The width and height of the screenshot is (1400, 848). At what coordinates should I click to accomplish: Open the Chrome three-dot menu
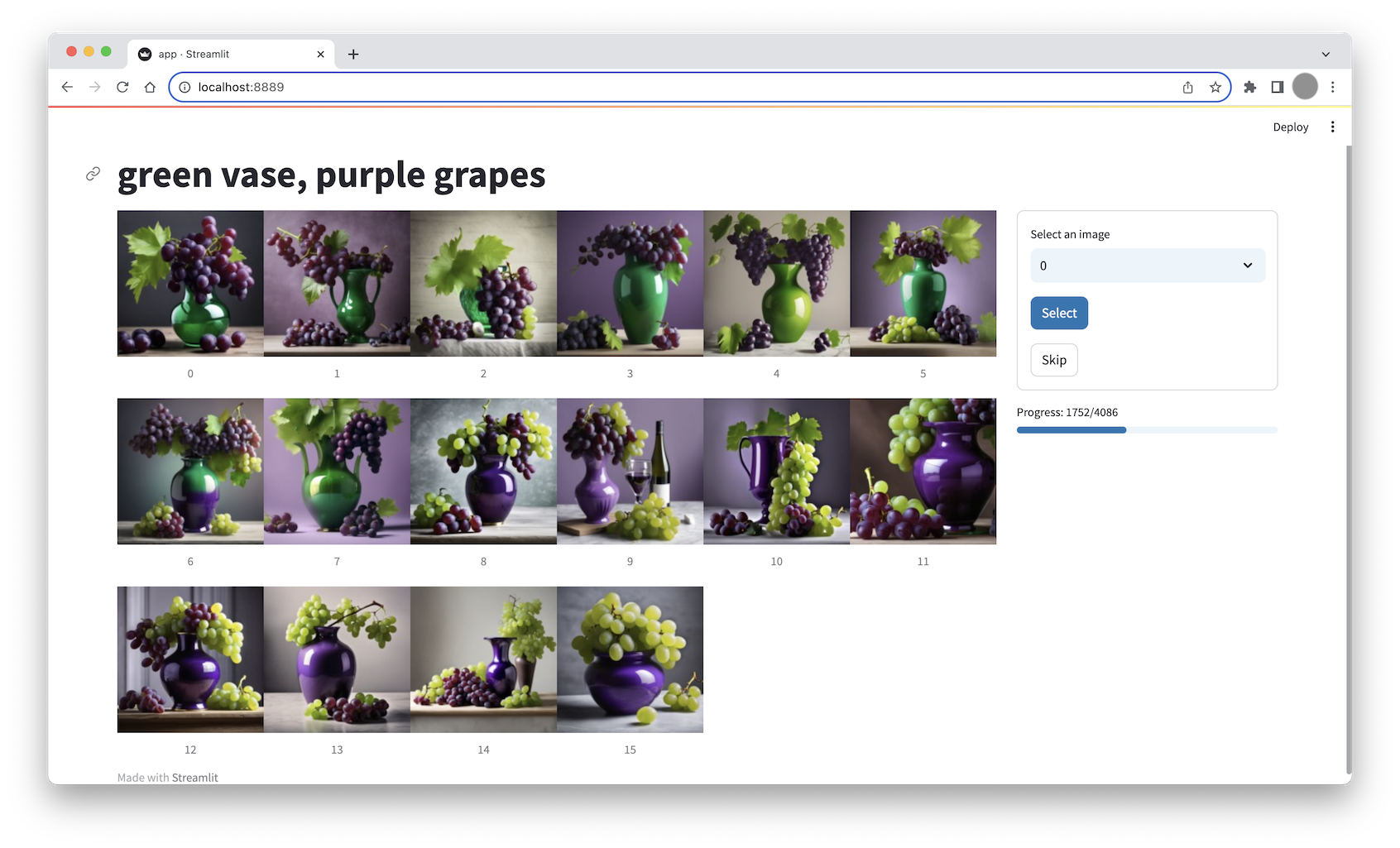pyautogui.click(x=1332, y=87)
